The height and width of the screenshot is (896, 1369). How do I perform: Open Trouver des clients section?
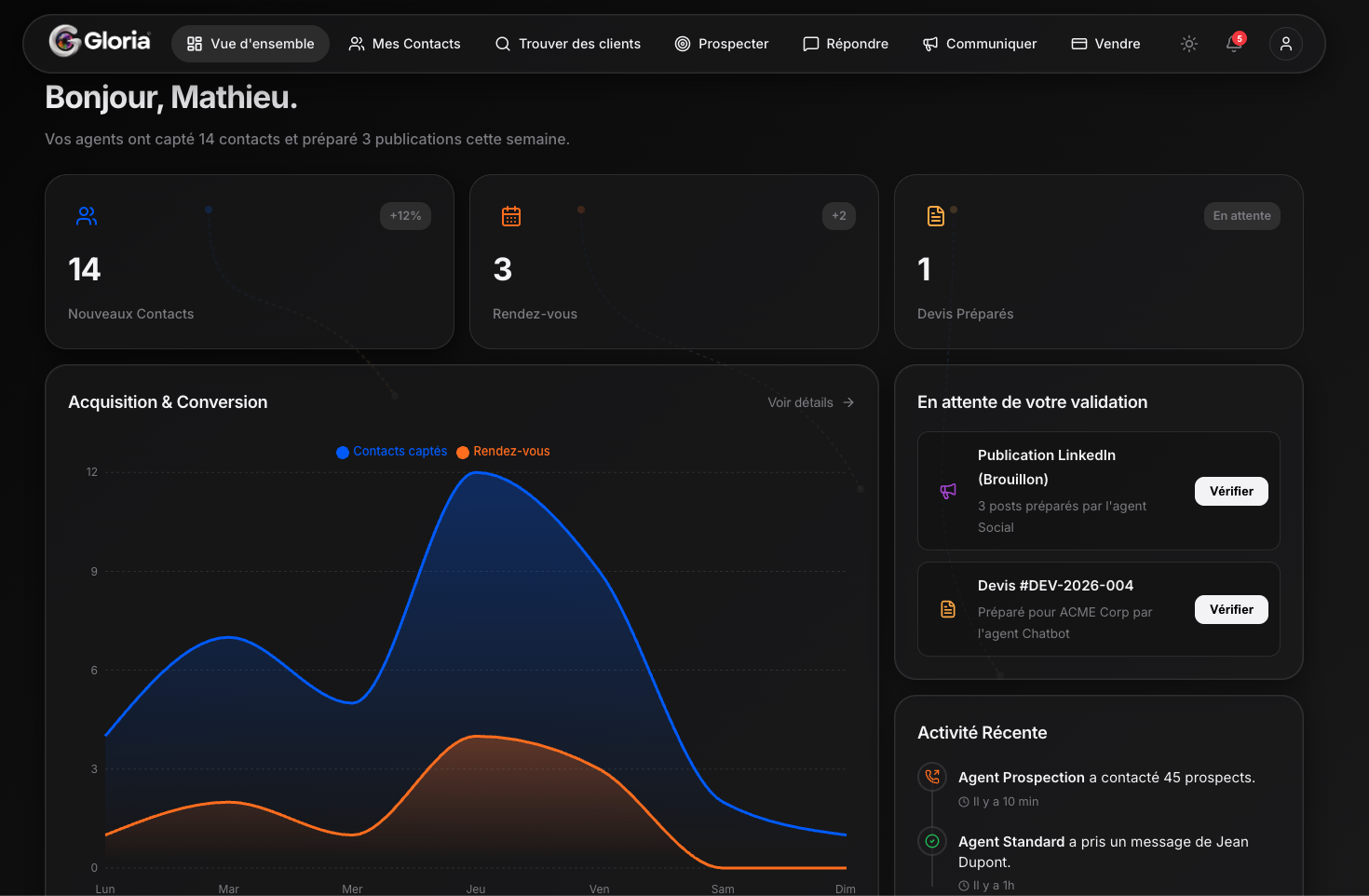pos(568,44)
